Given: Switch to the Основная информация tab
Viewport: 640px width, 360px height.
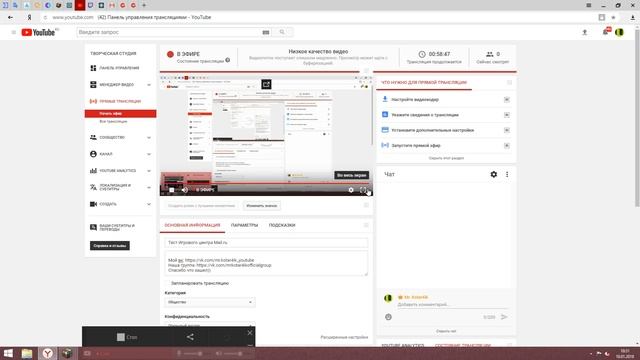Looking at the screenshot, I should click(192, 225).
